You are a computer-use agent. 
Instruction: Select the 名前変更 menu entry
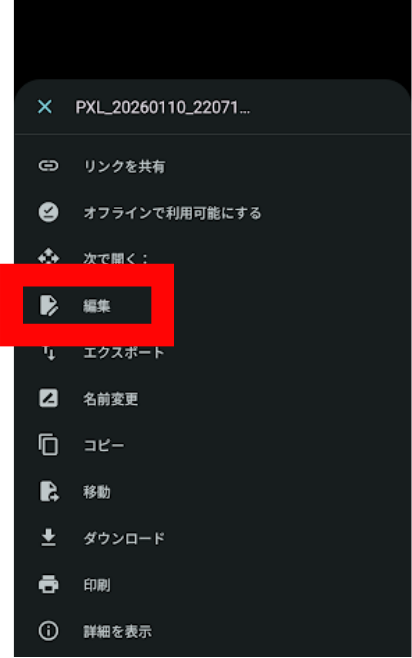point(212,399)
